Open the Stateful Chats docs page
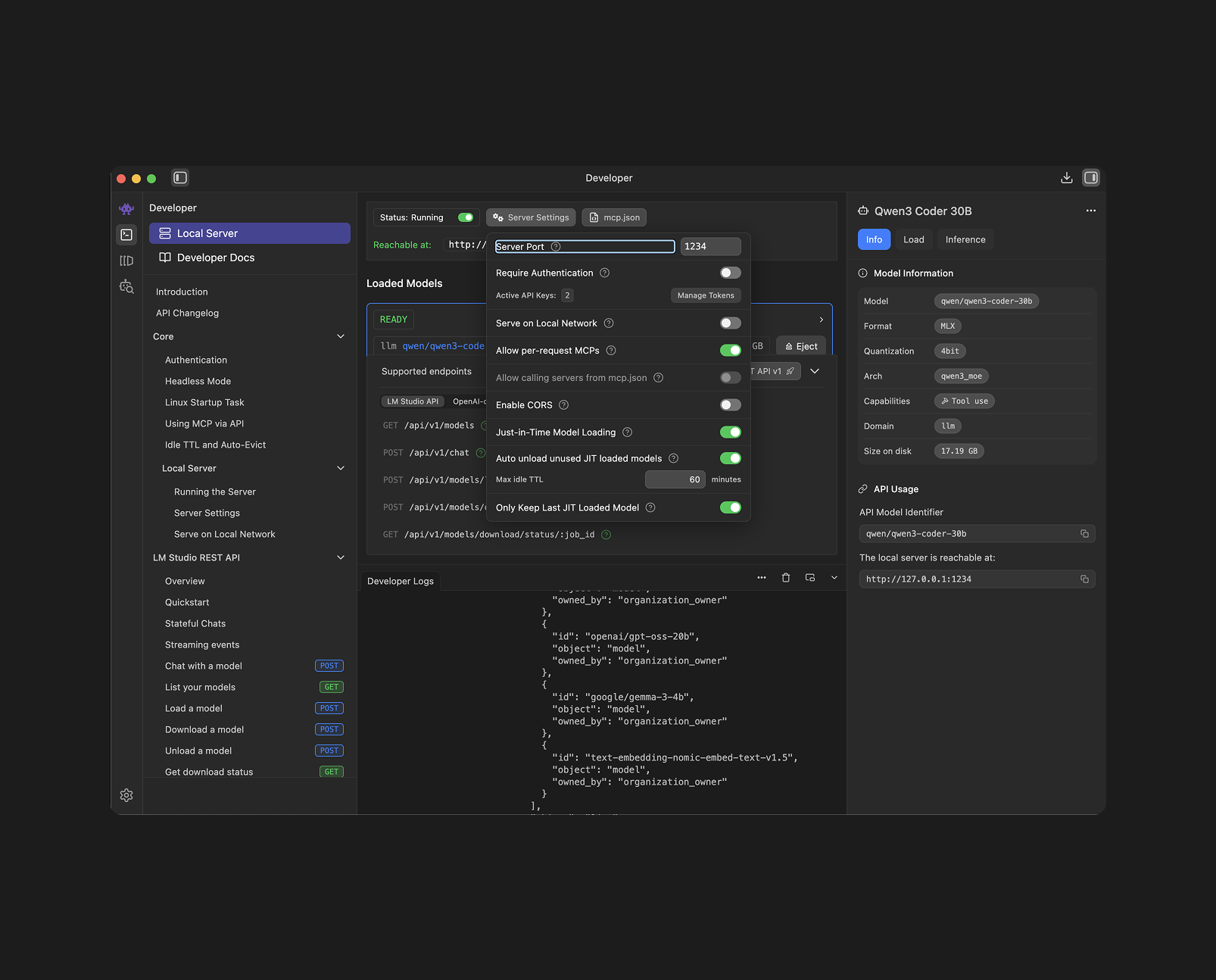Image resolution: width=1216 pixels, height=980 pixels. click(x=195, y=623)
